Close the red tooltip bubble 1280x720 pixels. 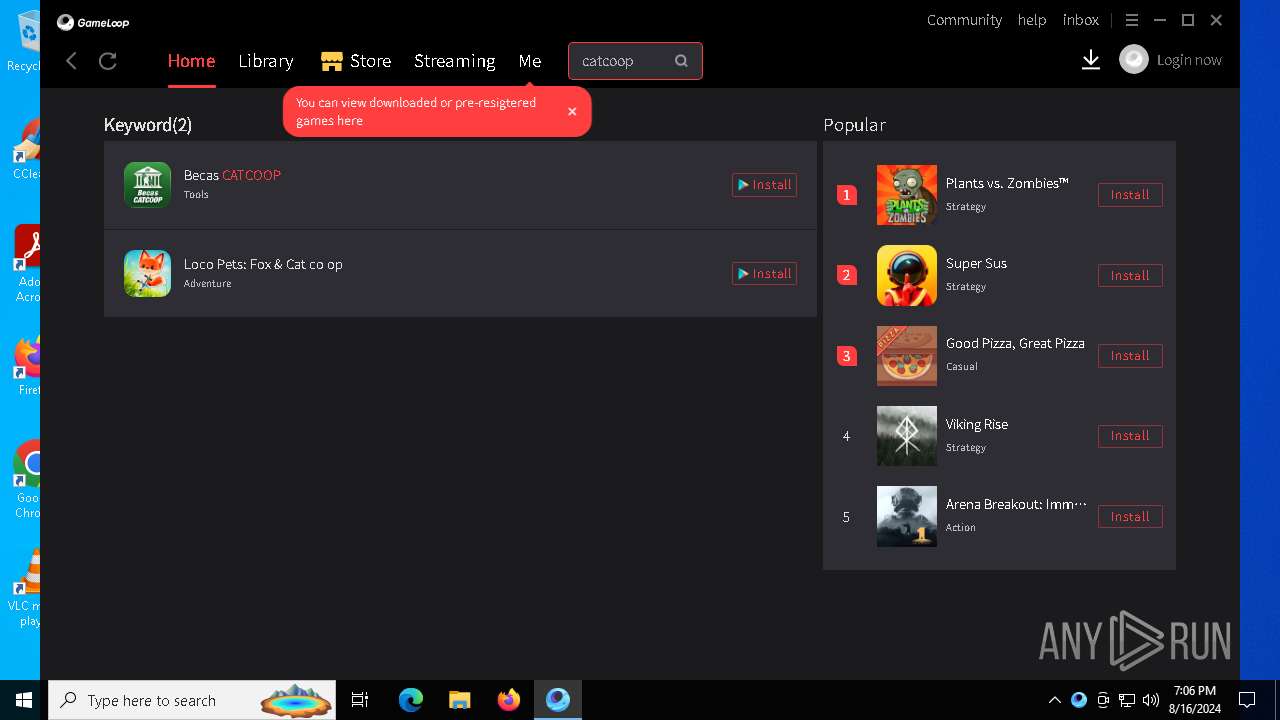(572, 111)
